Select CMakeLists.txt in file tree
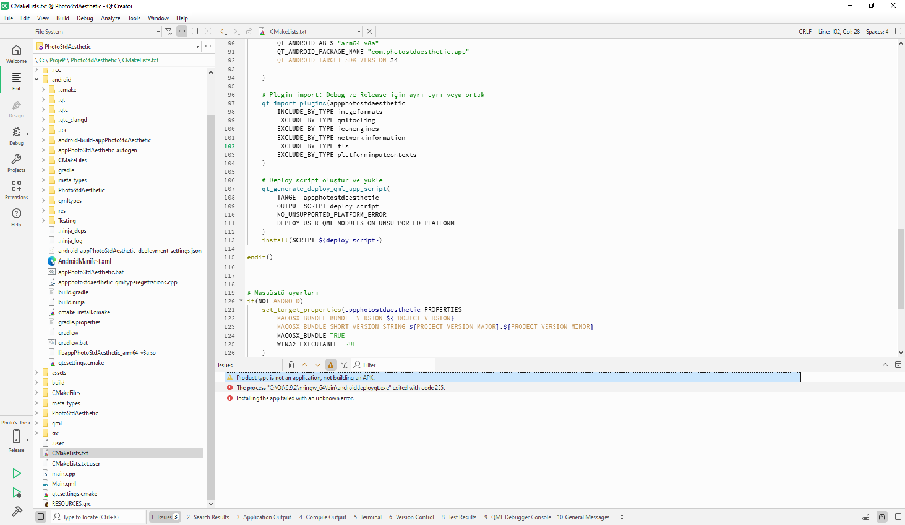 point(70,453)
